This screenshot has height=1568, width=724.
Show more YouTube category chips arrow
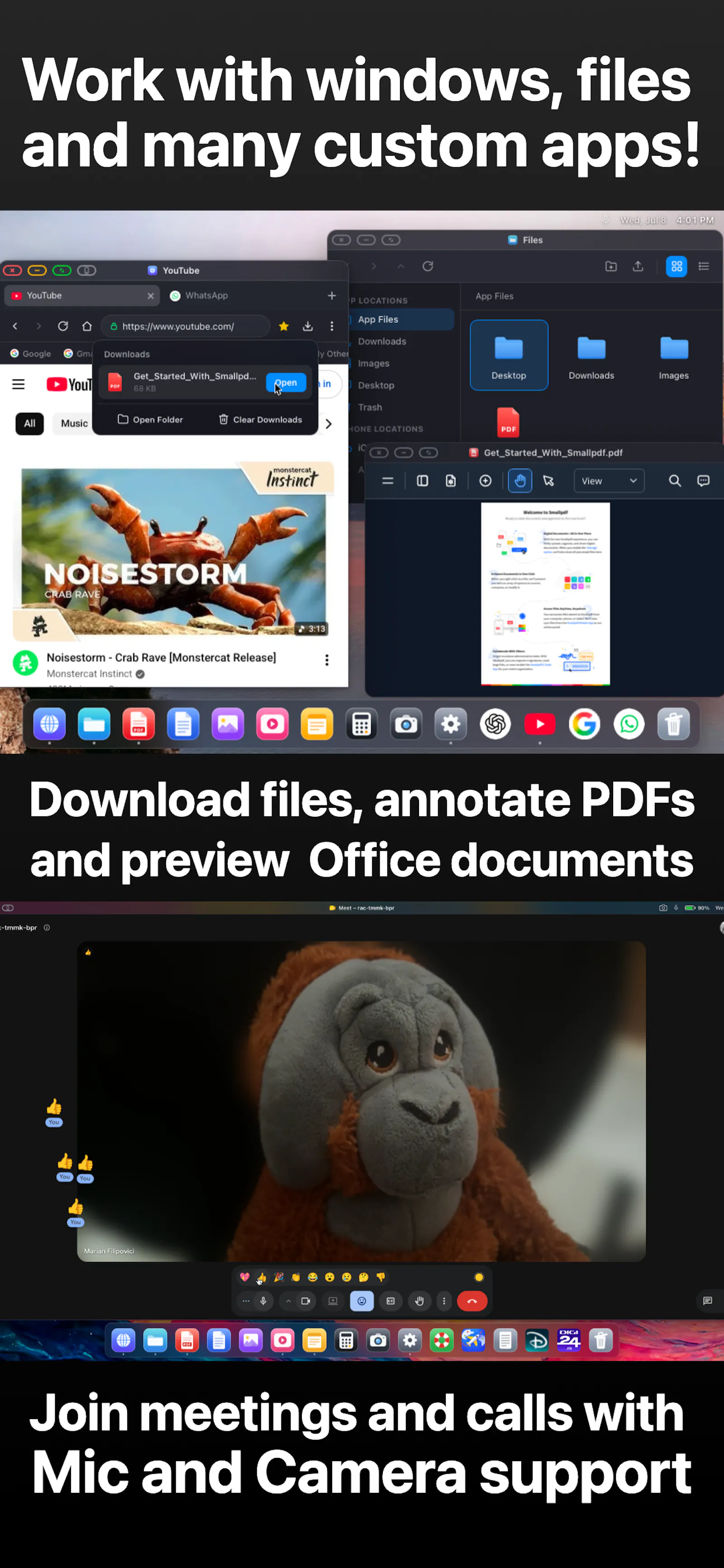[329, 424]
